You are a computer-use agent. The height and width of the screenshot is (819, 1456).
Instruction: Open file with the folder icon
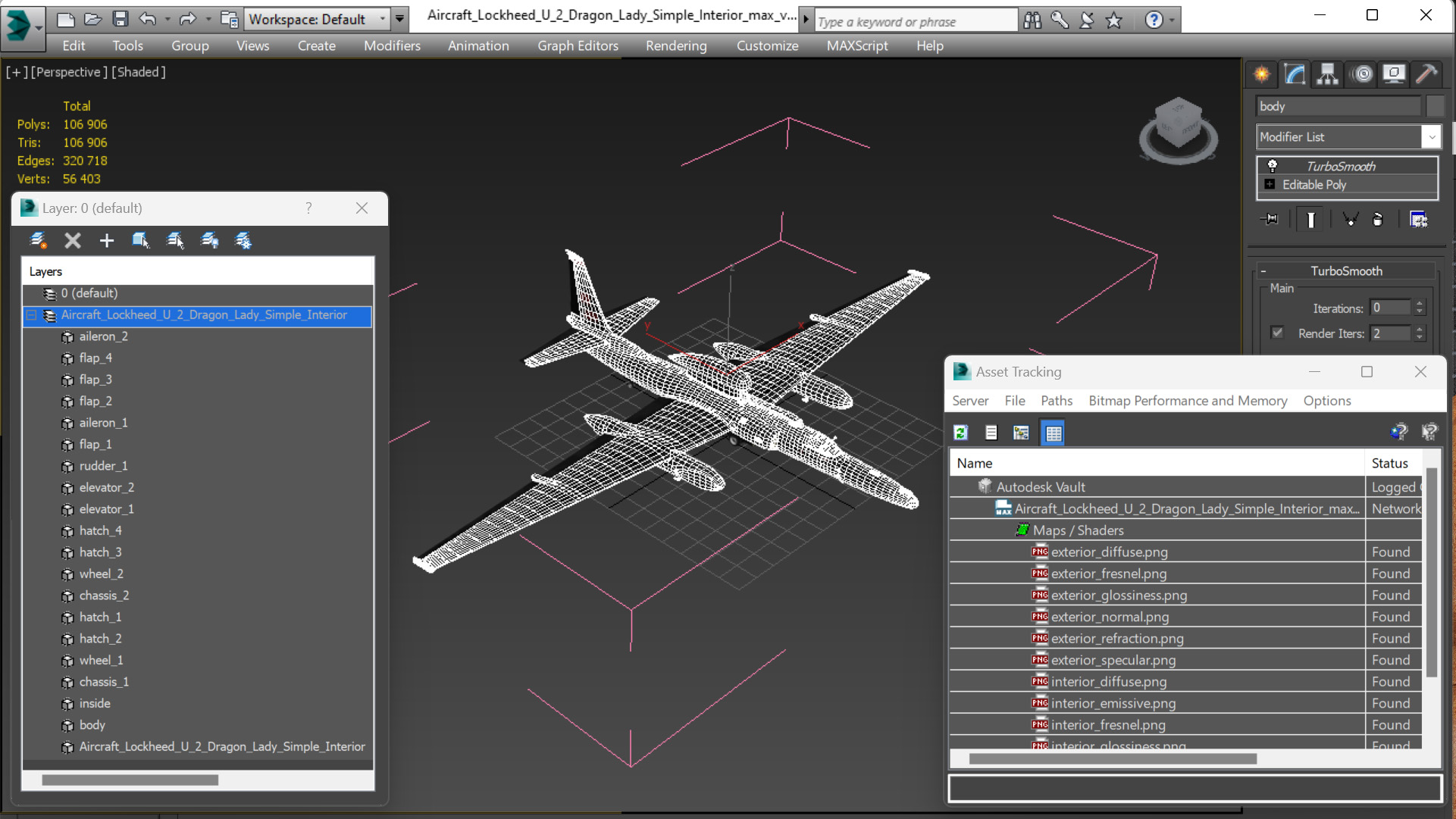pos(92,19)
